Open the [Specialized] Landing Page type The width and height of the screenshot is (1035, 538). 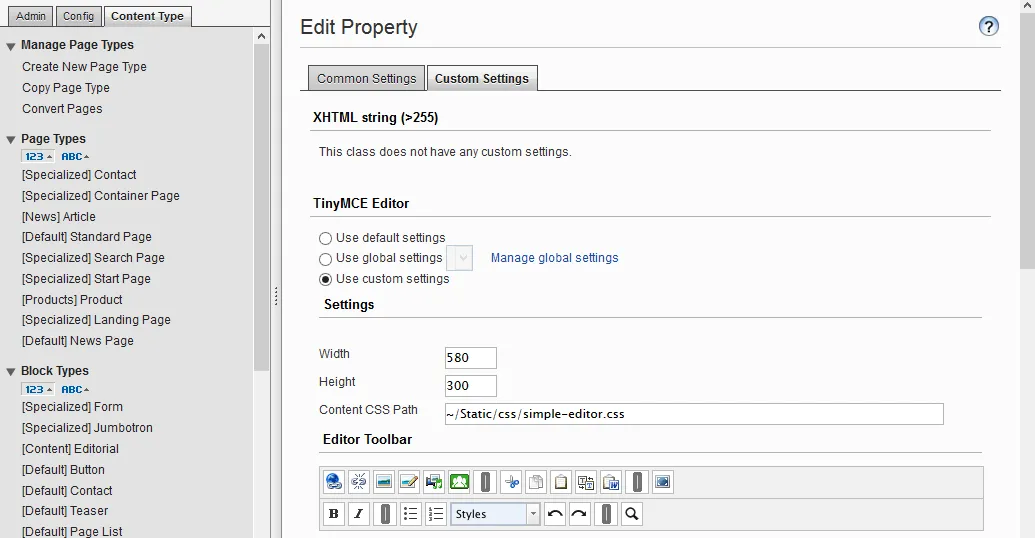(x=96, y=320)
